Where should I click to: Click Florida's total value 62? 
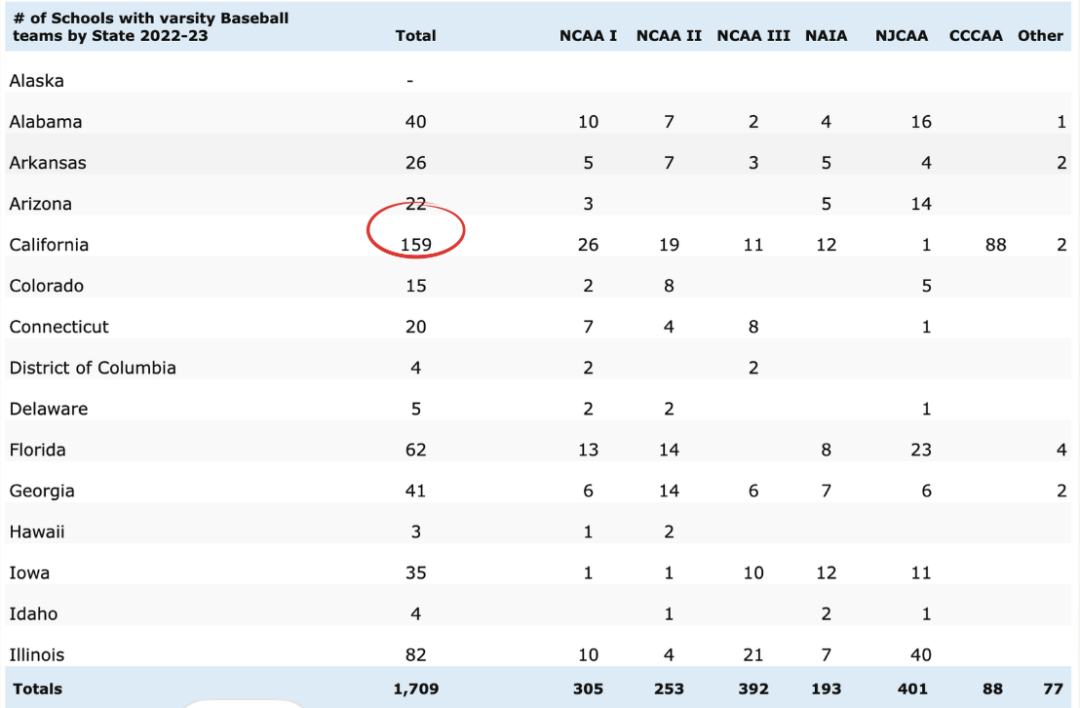415,450
